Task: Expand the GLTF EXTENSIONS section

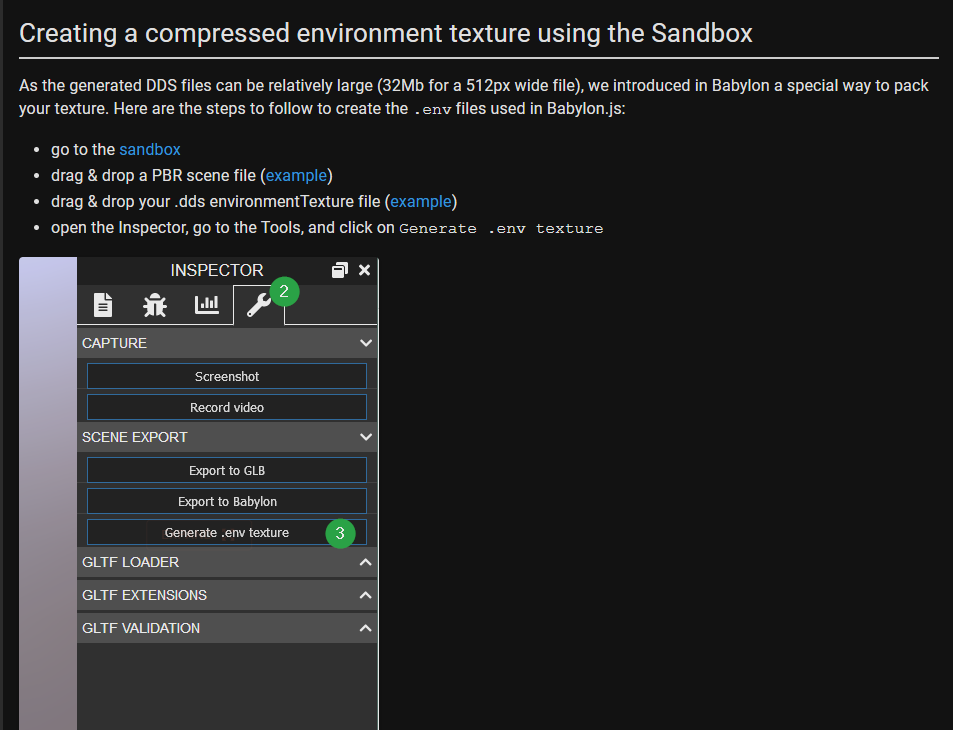Action: pos(227,595)
